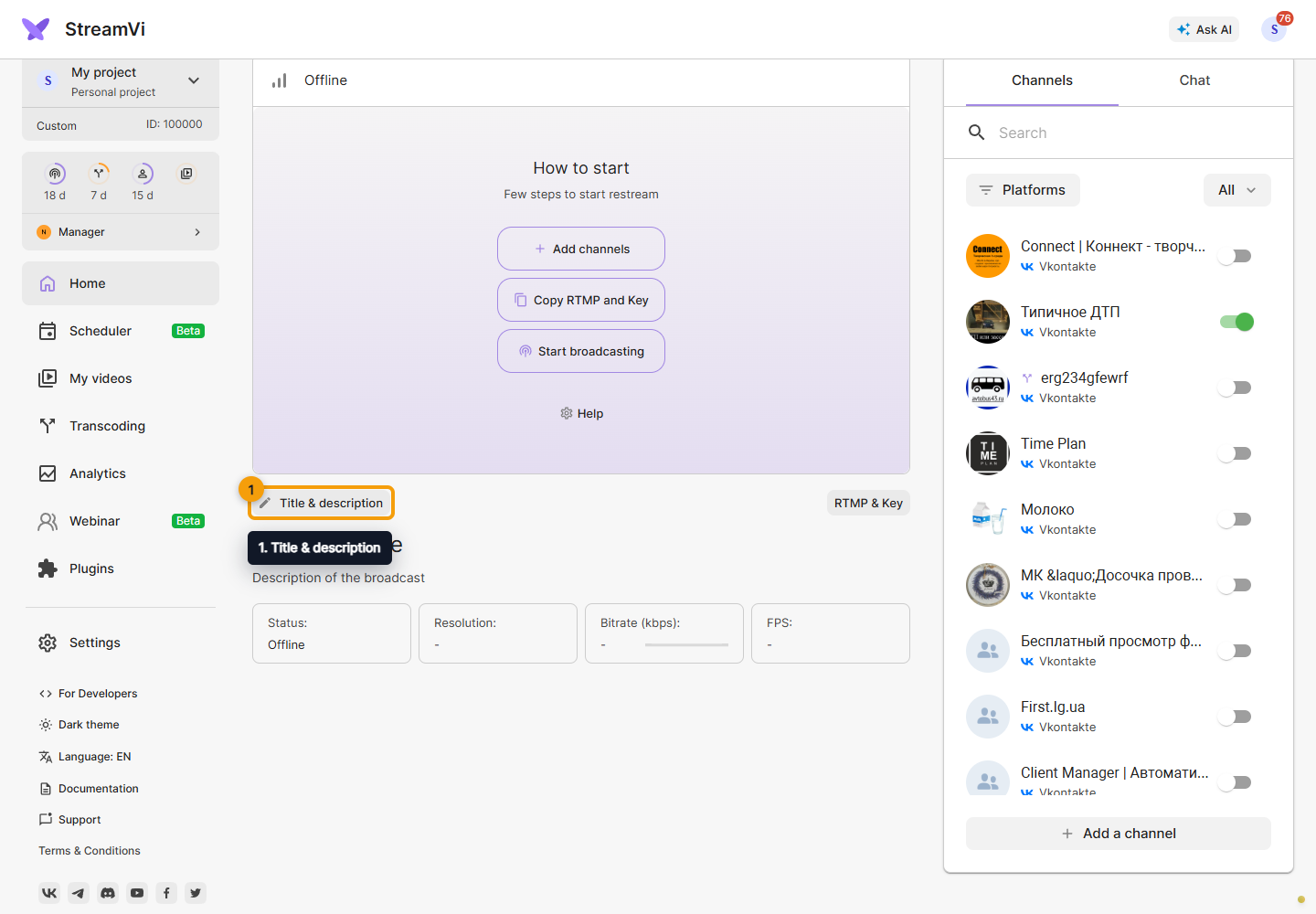Open Analytics in the sidebar
Viewport: 1316px width, 914px height.
point(121,473)
